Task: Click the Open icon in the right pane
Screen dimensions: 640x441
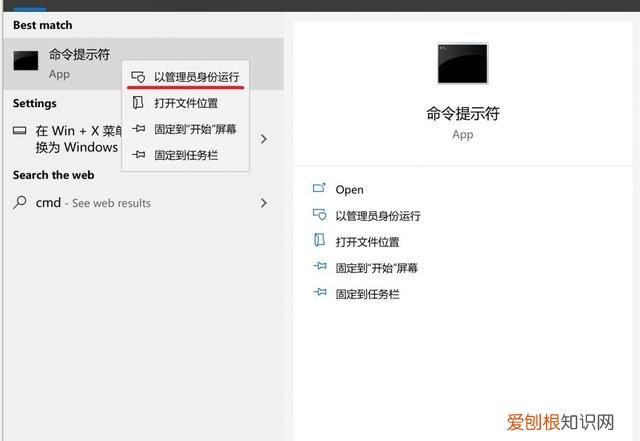Action: coord(319,188)
